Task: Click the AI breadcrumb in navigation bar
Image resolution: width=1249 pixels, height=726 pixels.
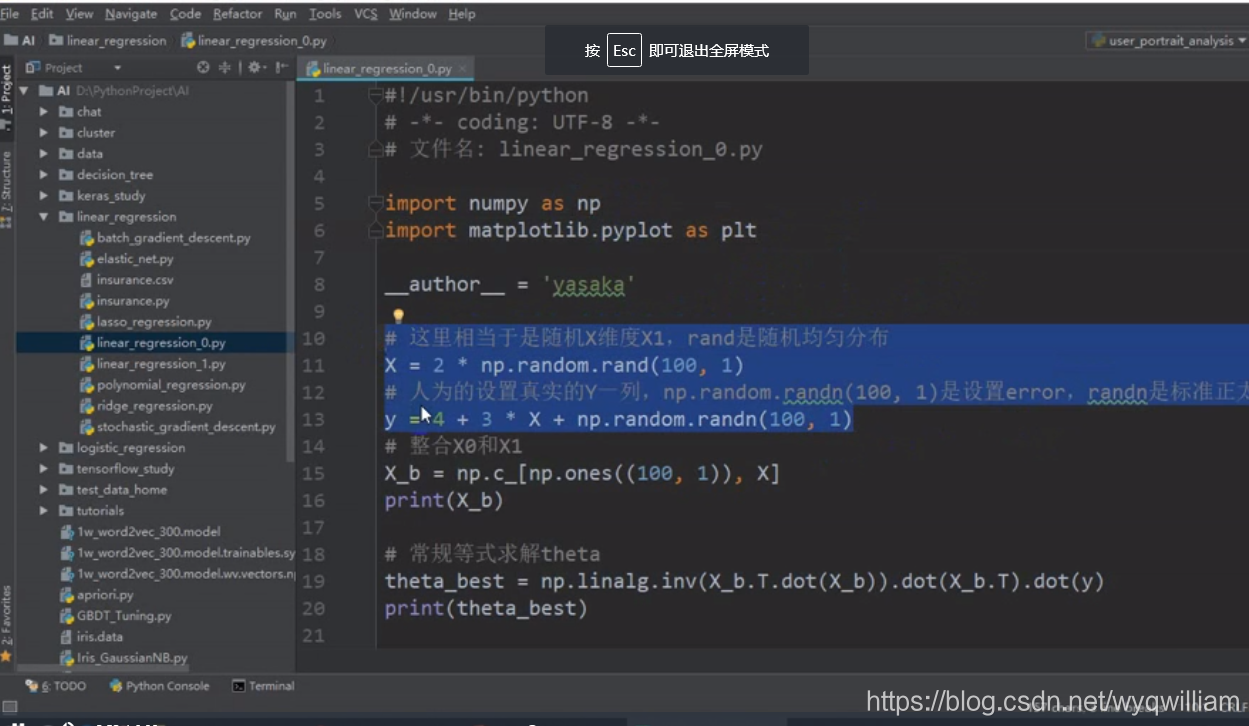Action: pyautogui.click(x=21, y=41)
